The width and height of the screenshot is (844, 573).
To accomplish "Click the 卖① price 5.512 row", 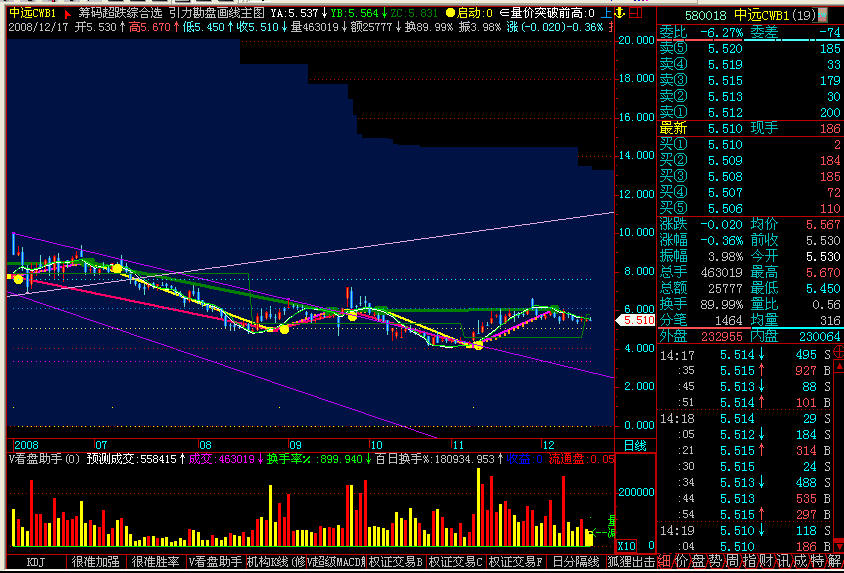I will pos(750,112).
